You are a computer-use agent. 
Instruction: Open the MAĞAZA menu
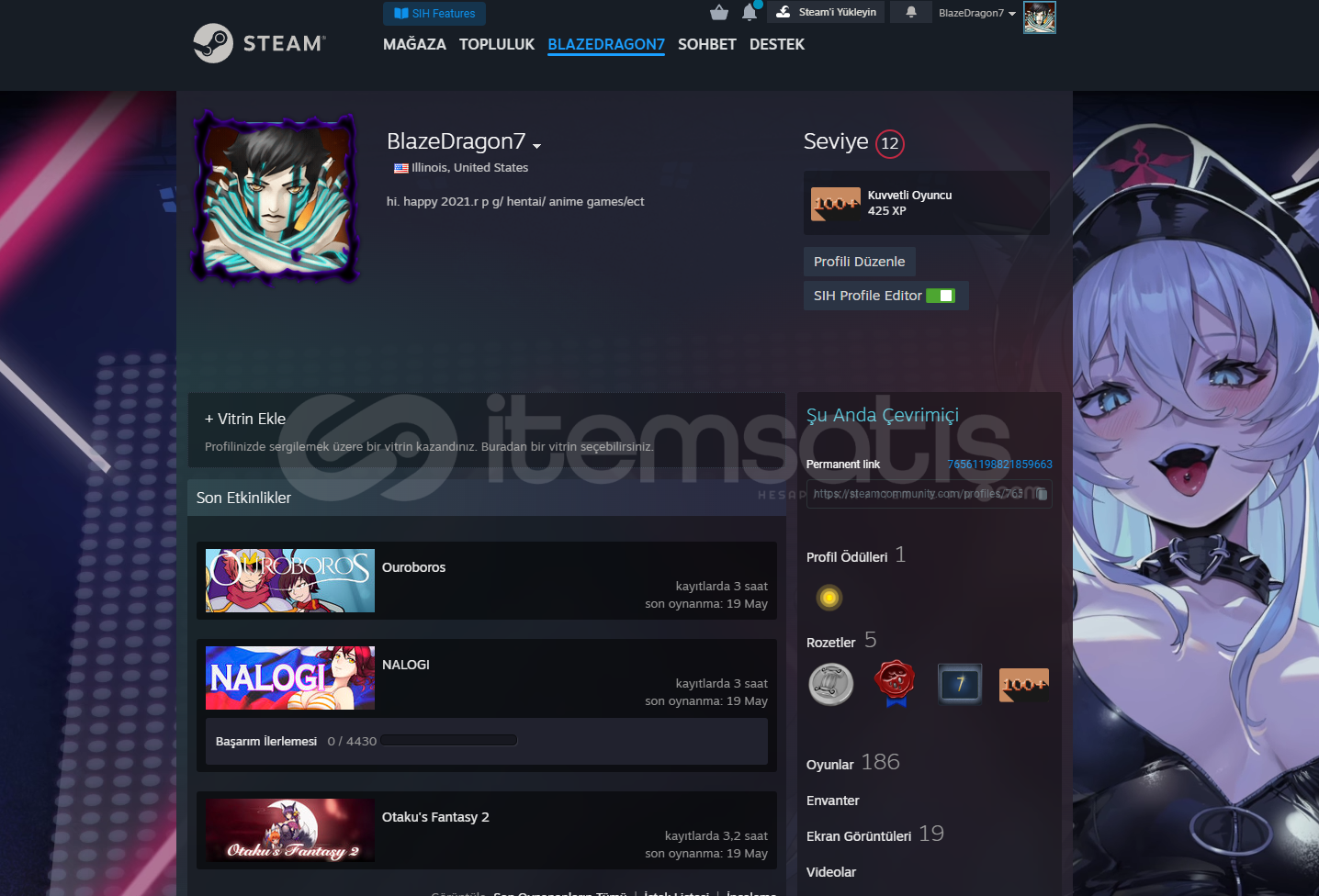[x=414, y=44]
